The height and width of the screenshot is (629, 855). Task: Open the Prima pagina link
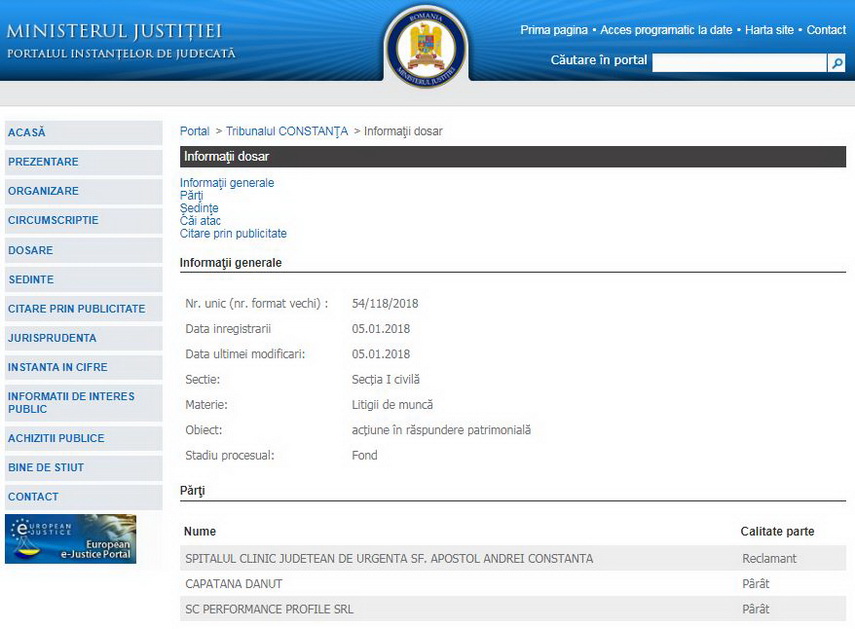point(554,30)
